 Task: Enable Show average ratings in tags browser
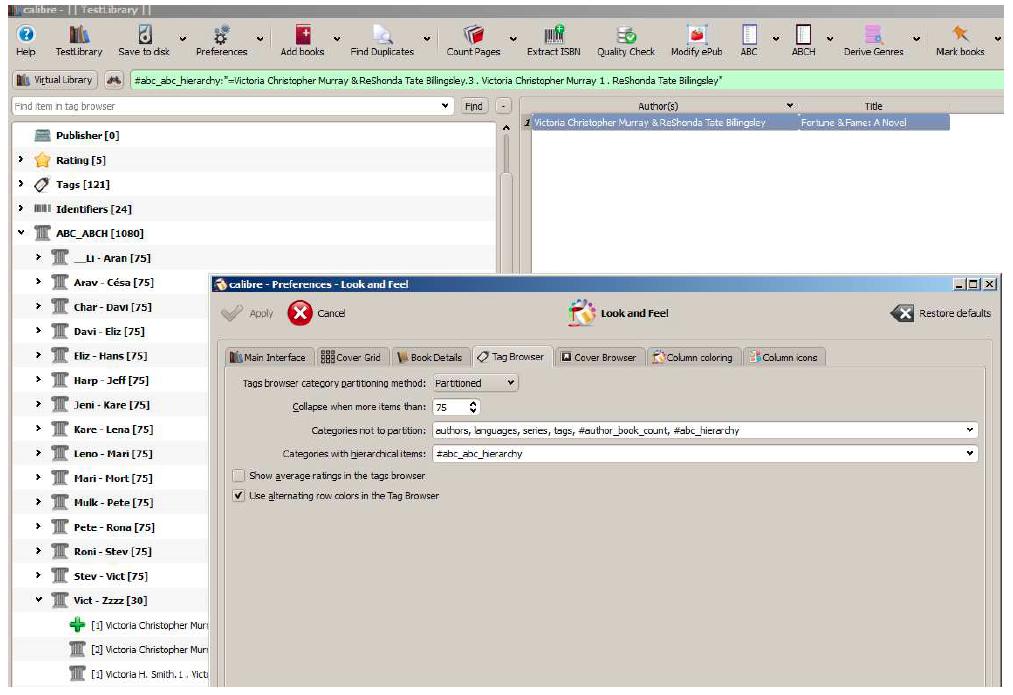(239, 476)
